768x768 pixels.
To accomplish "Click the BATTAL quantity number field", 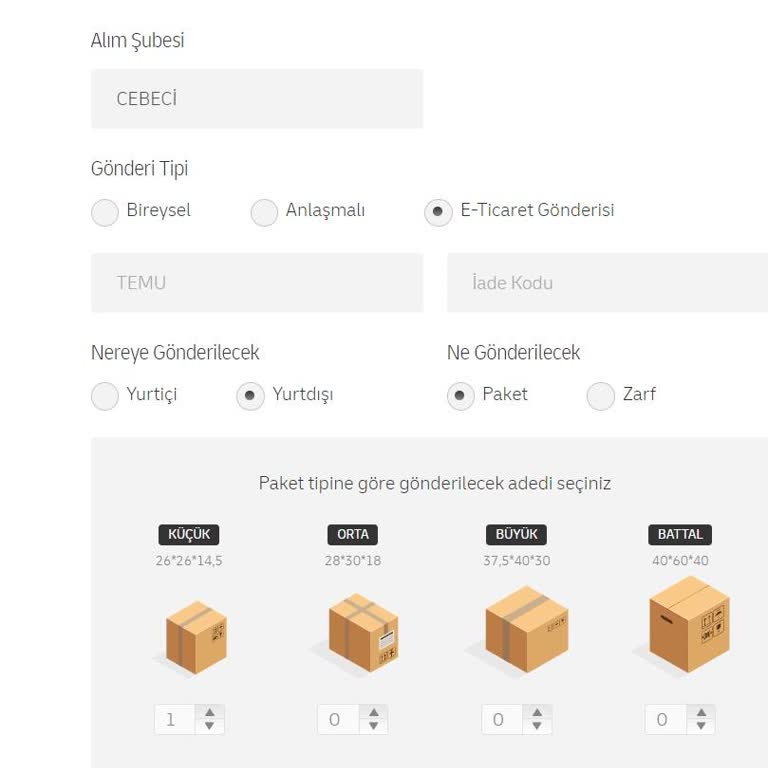I will point(666,720).
